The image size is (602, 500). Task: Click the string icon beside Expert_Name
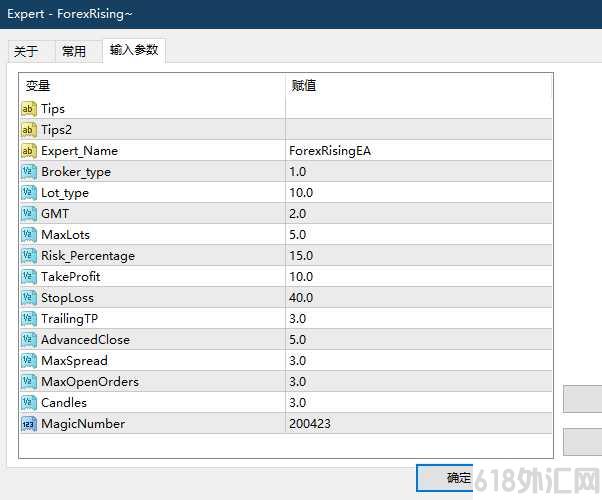point(29,151)
